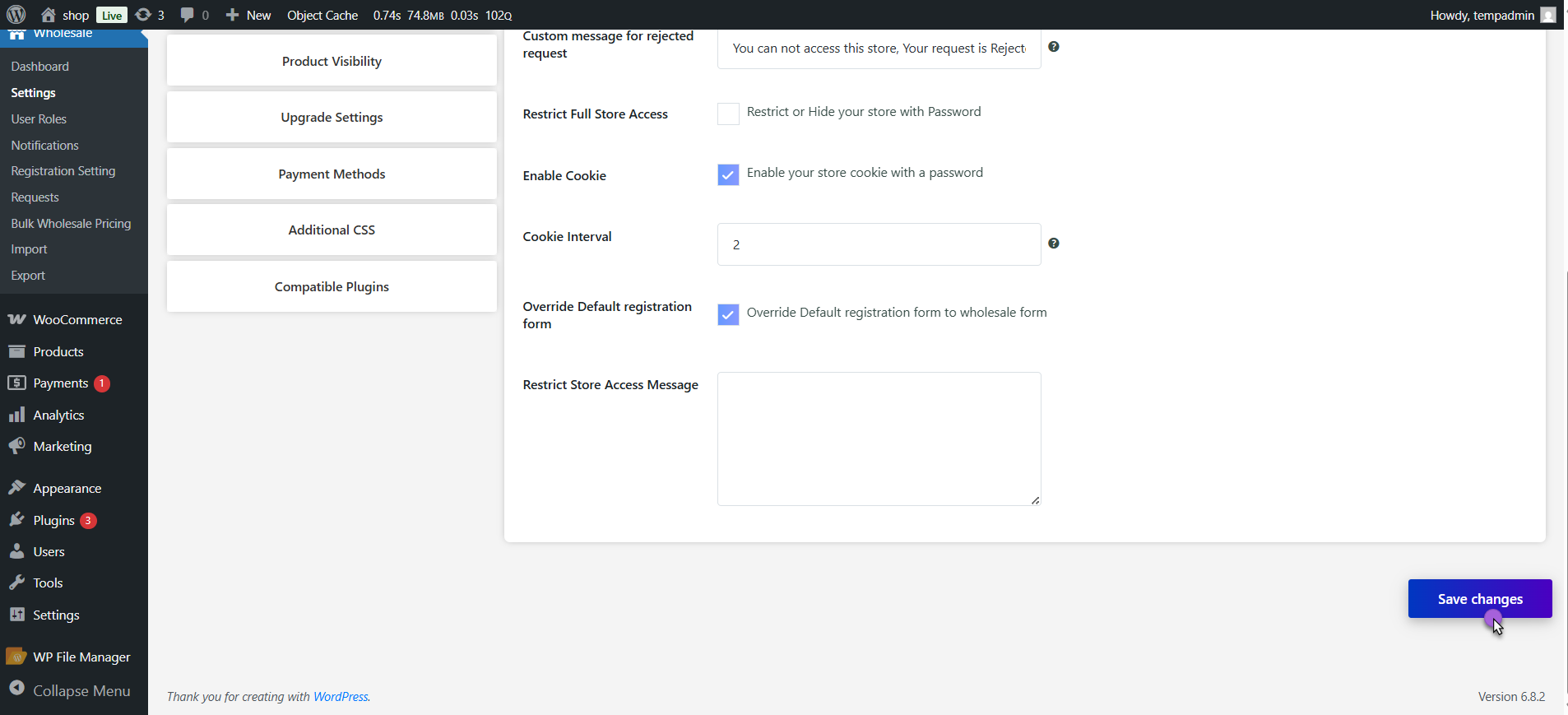Click the "Restrict or Hide your store with Password" label

pos(864,112)
